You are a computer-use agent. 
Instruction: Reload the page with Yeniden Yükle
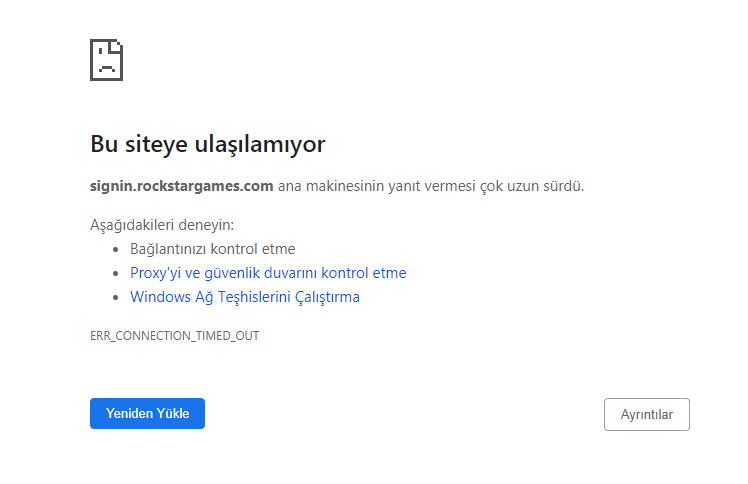pos(147,413)
